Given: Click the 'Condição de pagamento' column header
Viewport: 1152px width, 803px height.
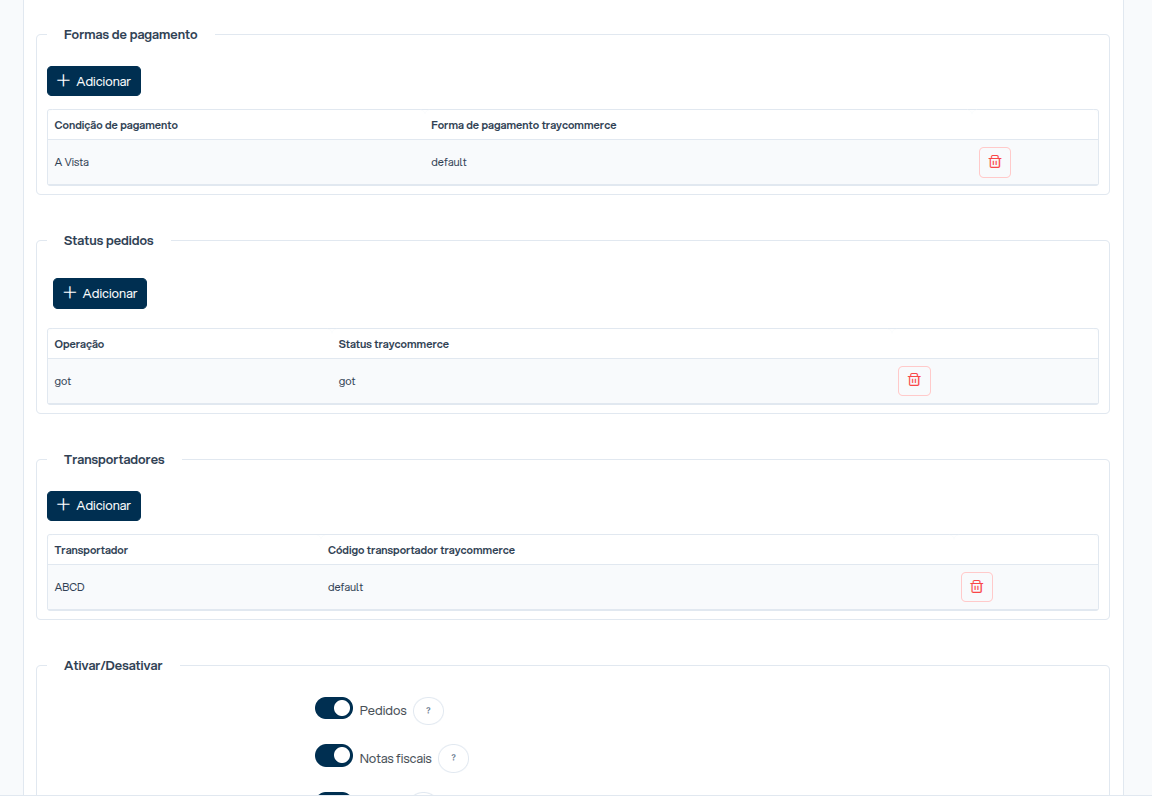Looking at the screenshot, I should coord(116,126).
